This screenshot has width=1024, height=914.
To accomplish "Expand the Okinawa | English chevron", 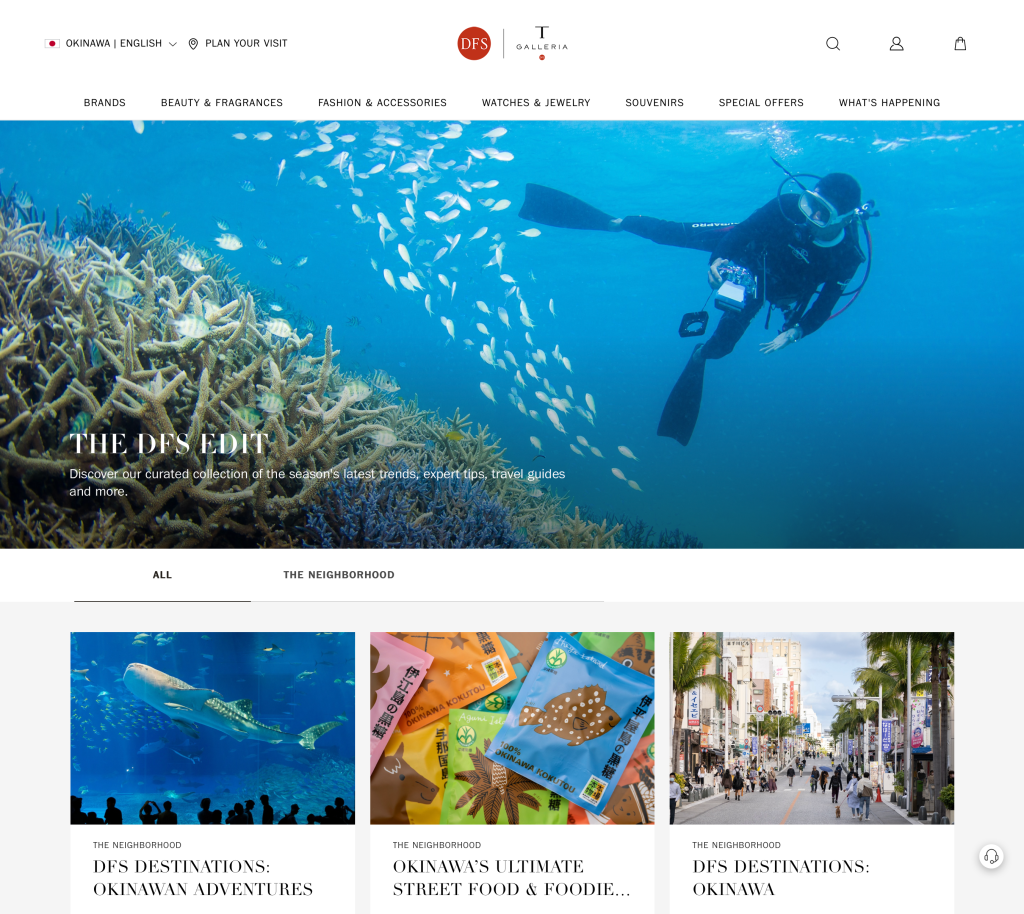I will (x=172, y=44).
